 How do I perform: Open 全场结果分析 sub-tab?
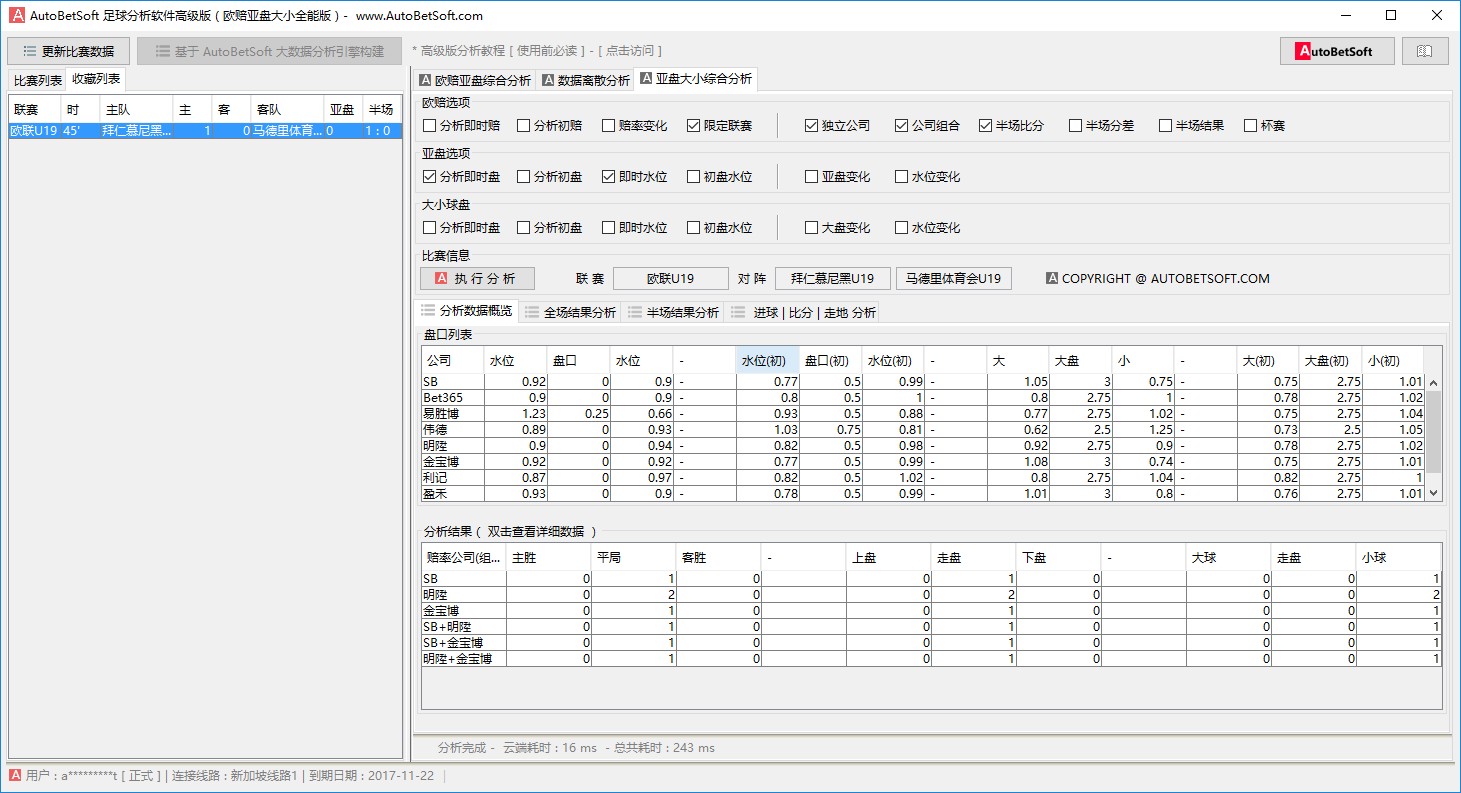[x=570, y=312]
